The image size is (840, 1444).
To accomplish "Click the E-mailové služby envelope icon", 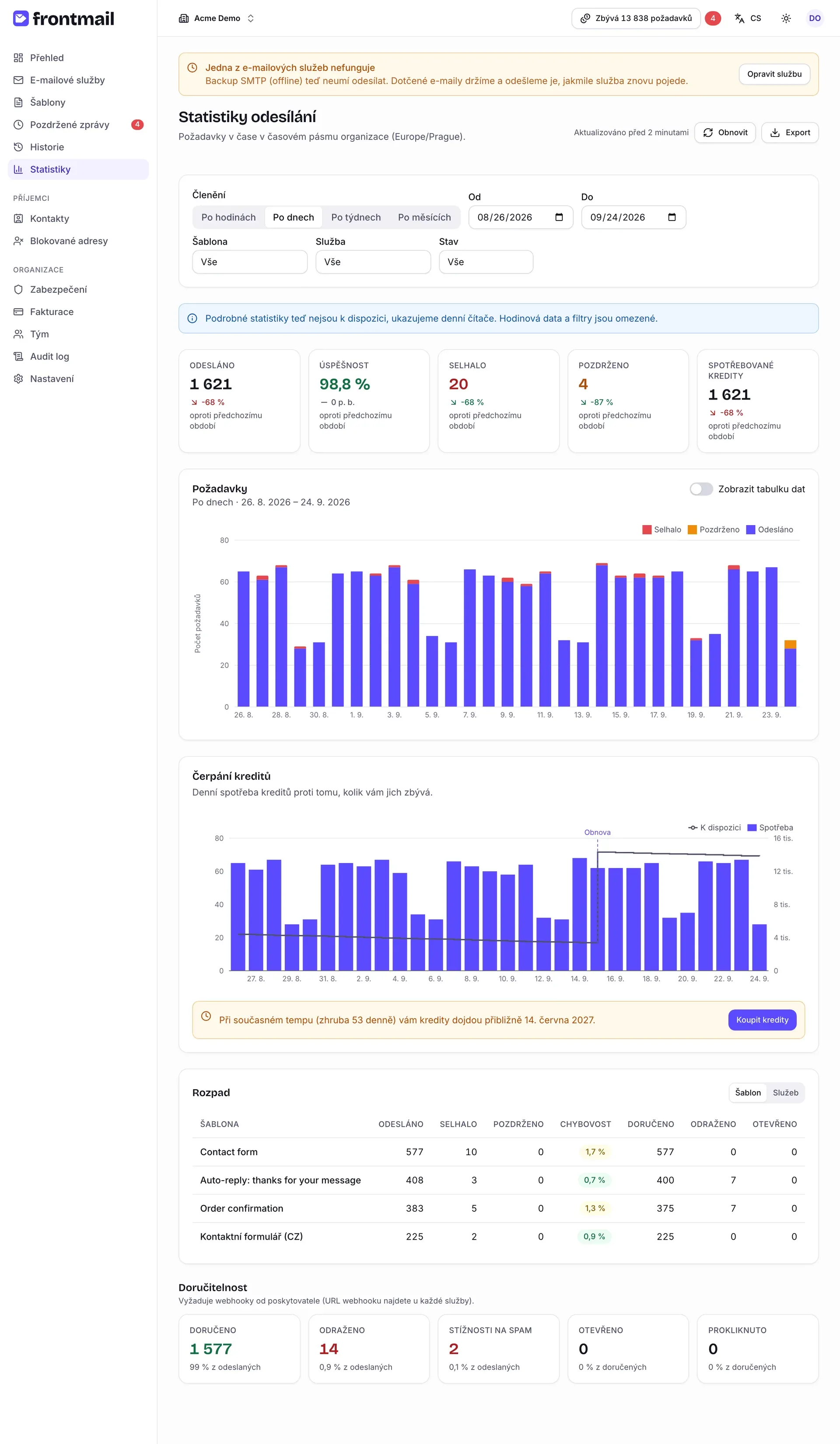I will point(18,80).
